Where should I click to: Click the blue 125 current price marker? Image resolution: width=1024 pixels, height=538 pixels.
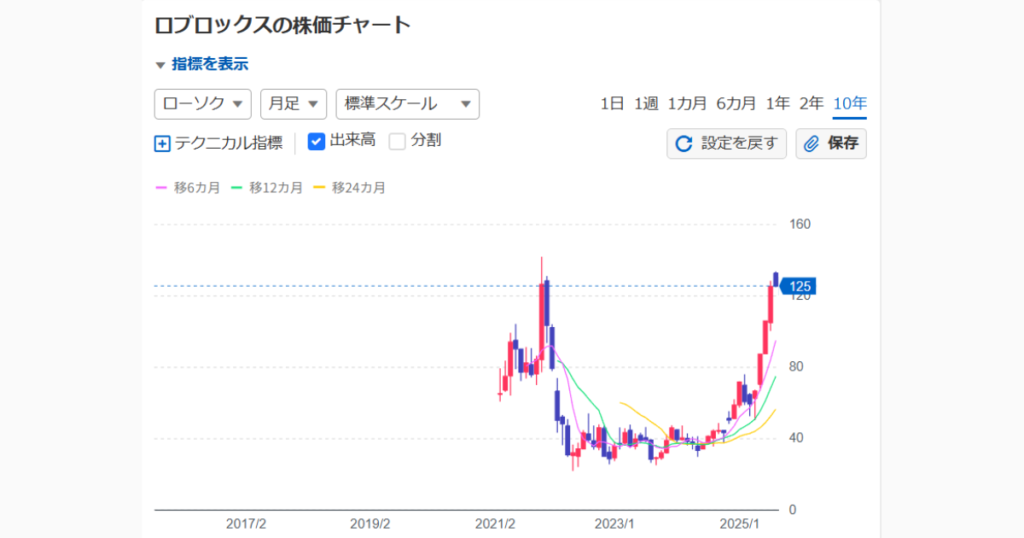[798, 286]
